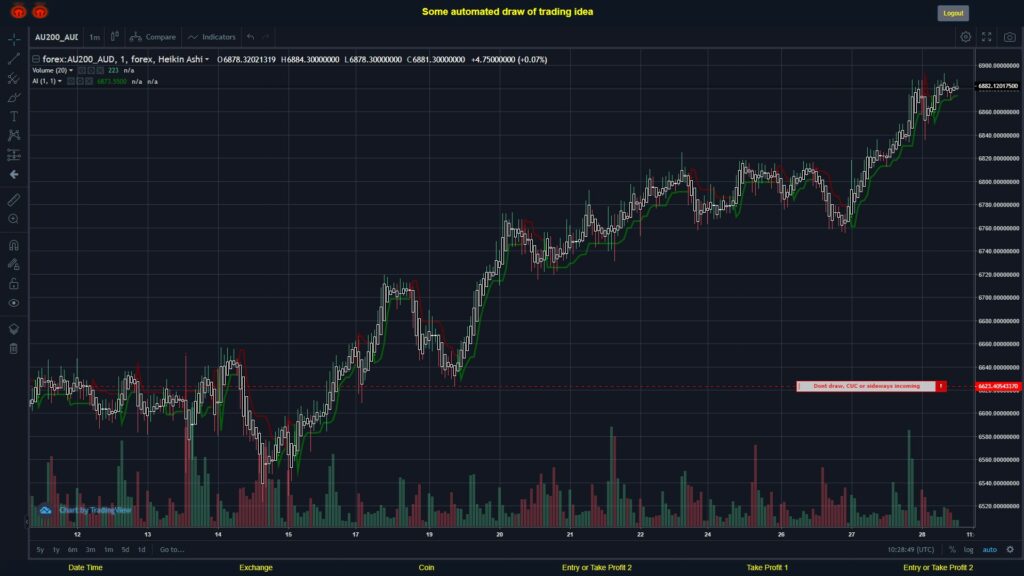Toggle auto scale mode

[990, 550]
